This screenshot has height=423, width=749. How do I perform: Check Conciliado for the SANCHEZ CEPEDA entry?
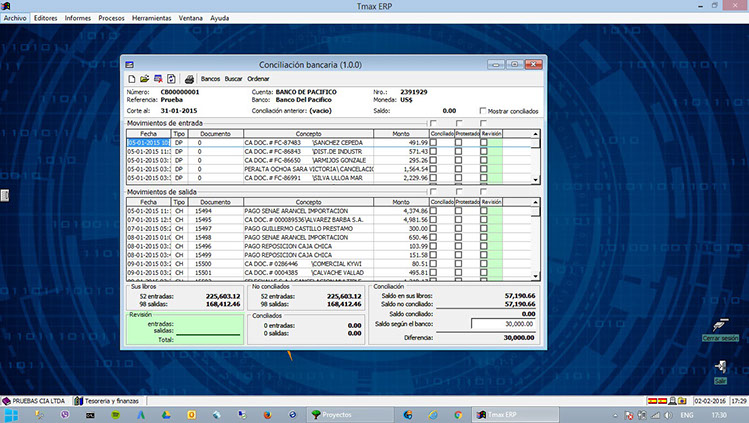click(434, 143)
